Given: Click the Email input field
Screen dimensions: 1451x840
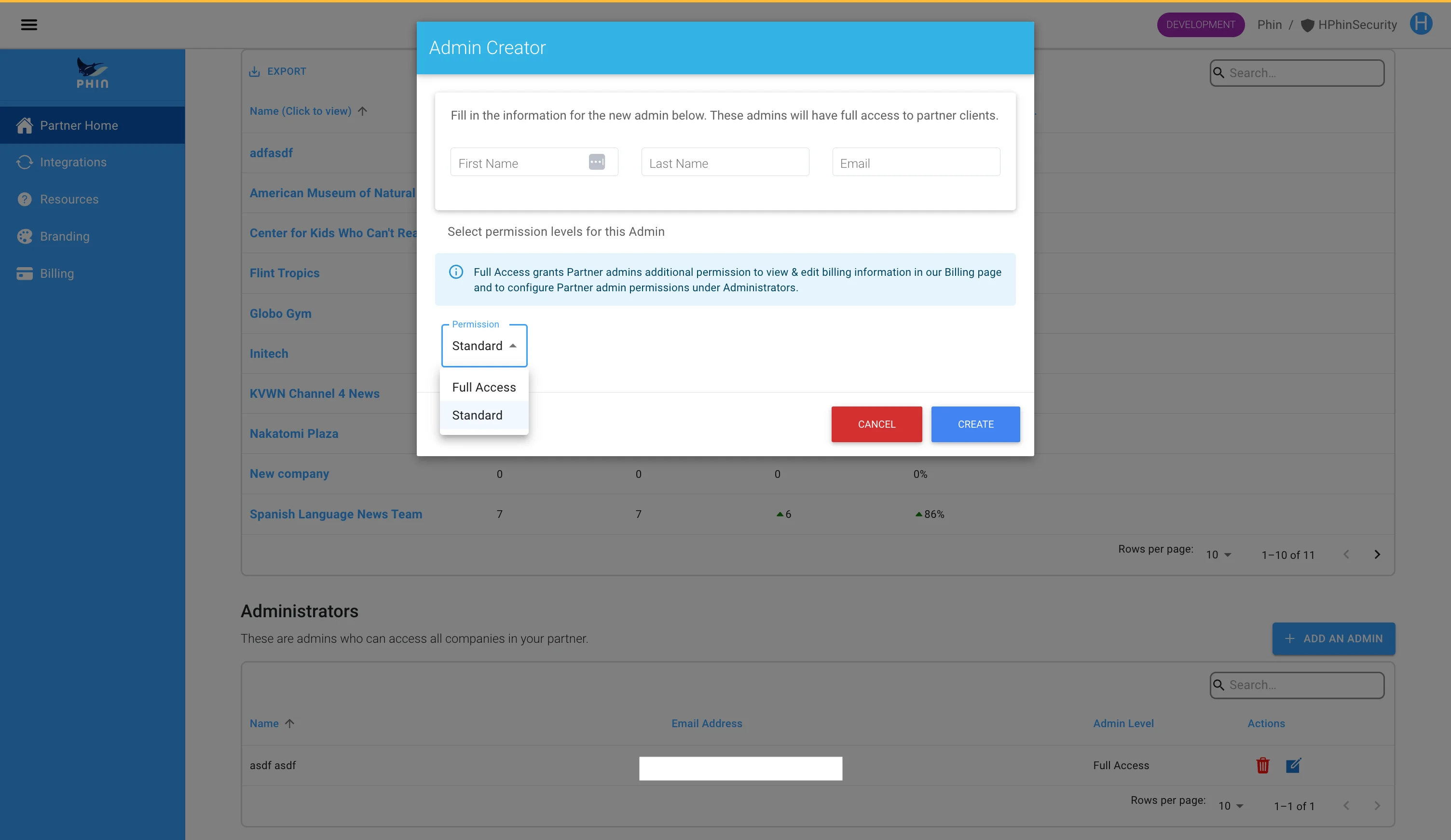Looking at the screenshot, I should tap(916, 163).
